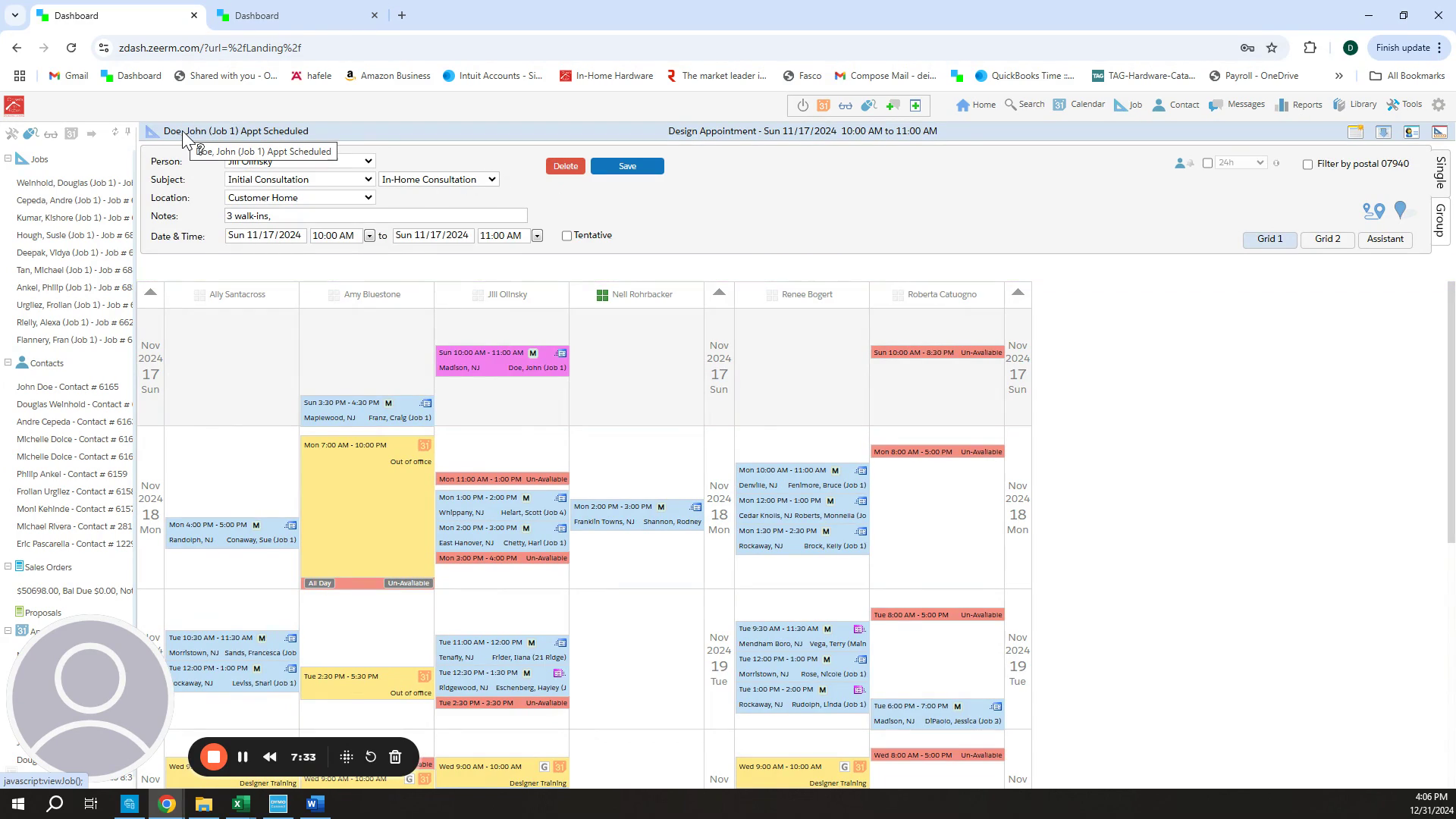Image resolution: width=1456 pixels, height=819 pixels.
Task: Open the Location dropdown Customer Home
Action: pos(300,198)
